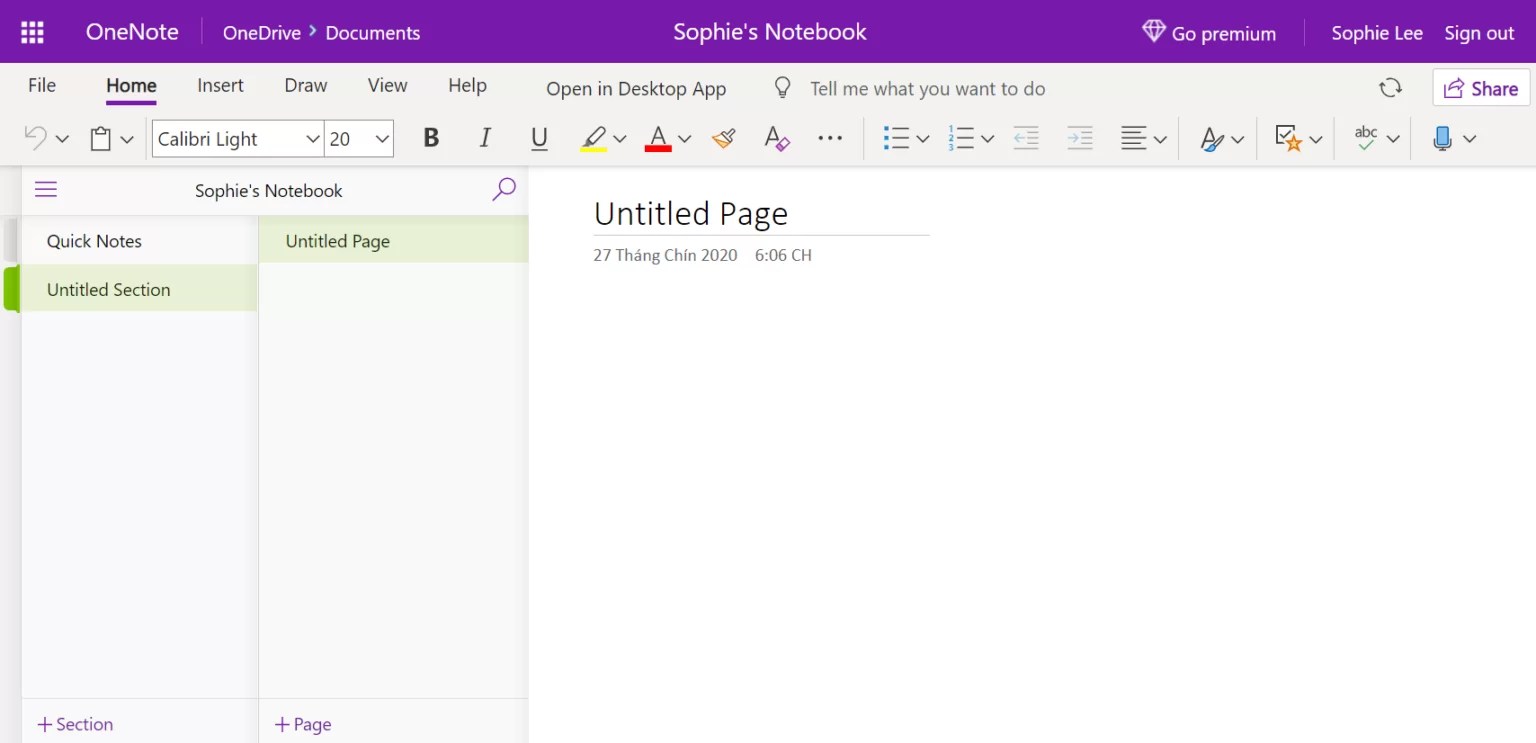Click Open in Desktop App

636,89
